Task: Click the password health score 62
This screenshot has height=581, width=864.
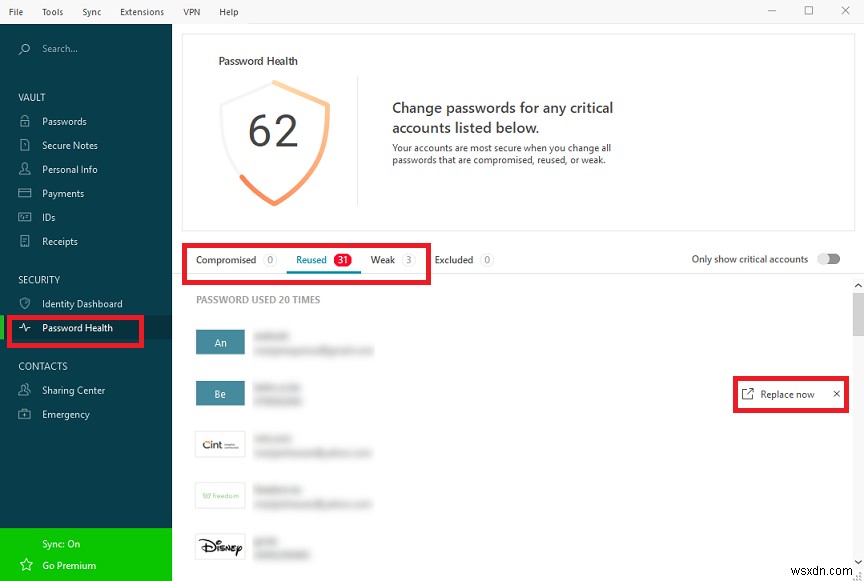Action: tap(273, 132)
